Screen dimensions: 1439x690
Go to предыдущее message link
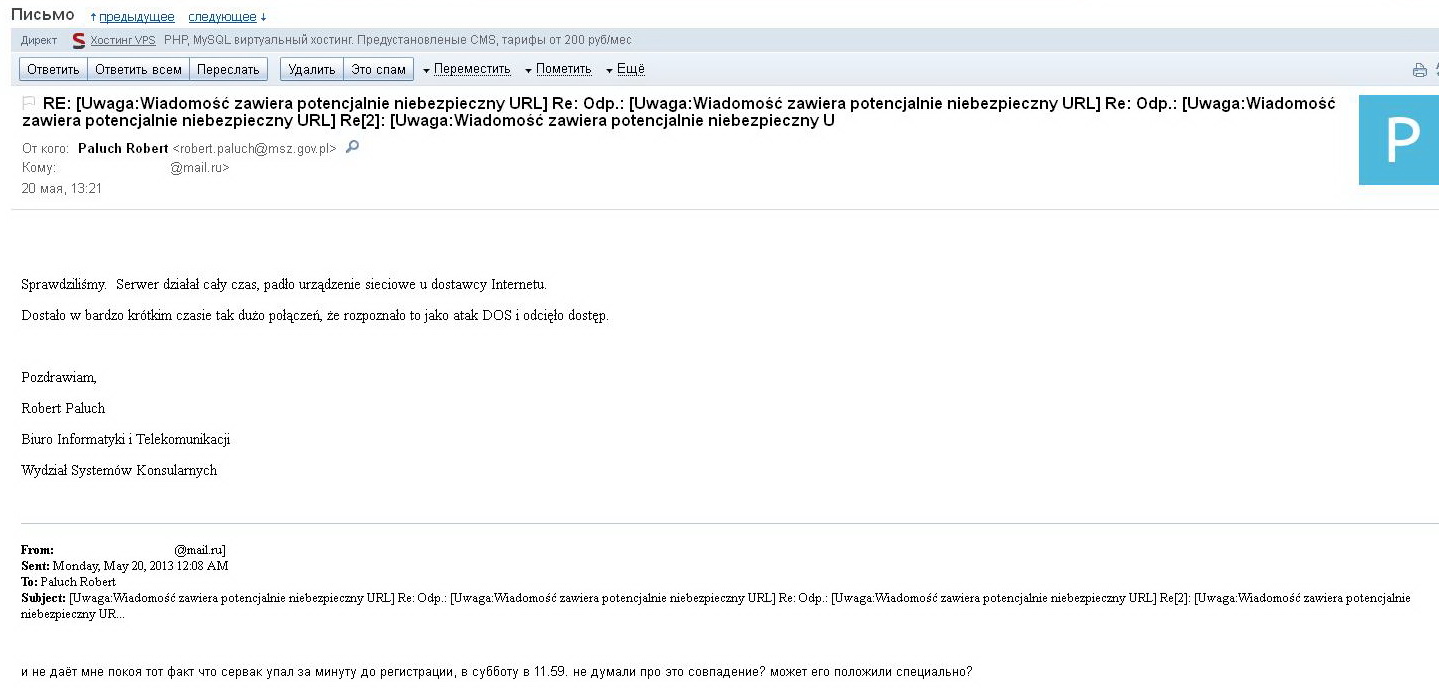(x=136, y=17)
